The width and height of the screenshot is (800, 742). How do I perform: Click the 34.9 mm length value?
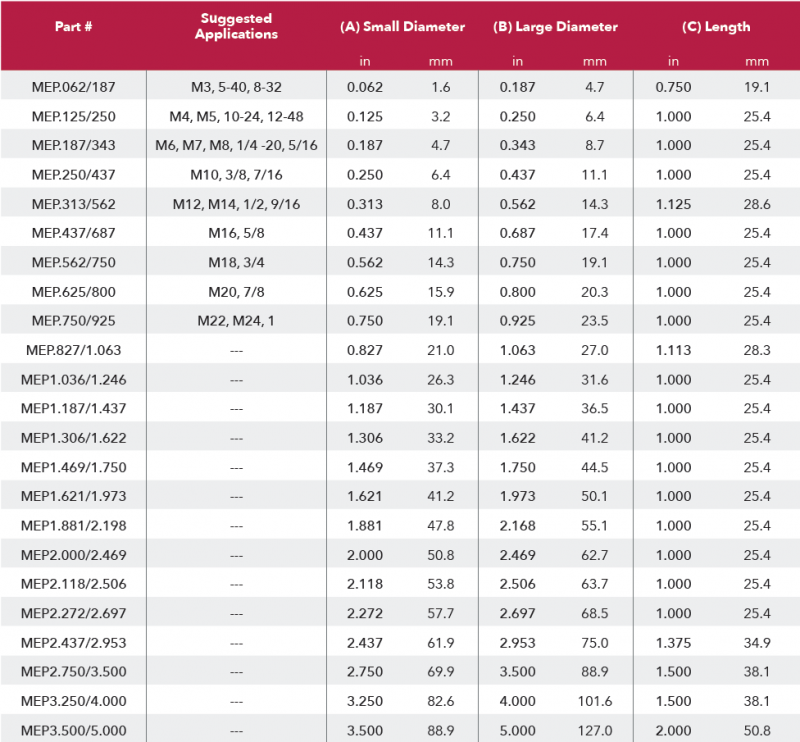pyautogui.click(x=756, y=642)
